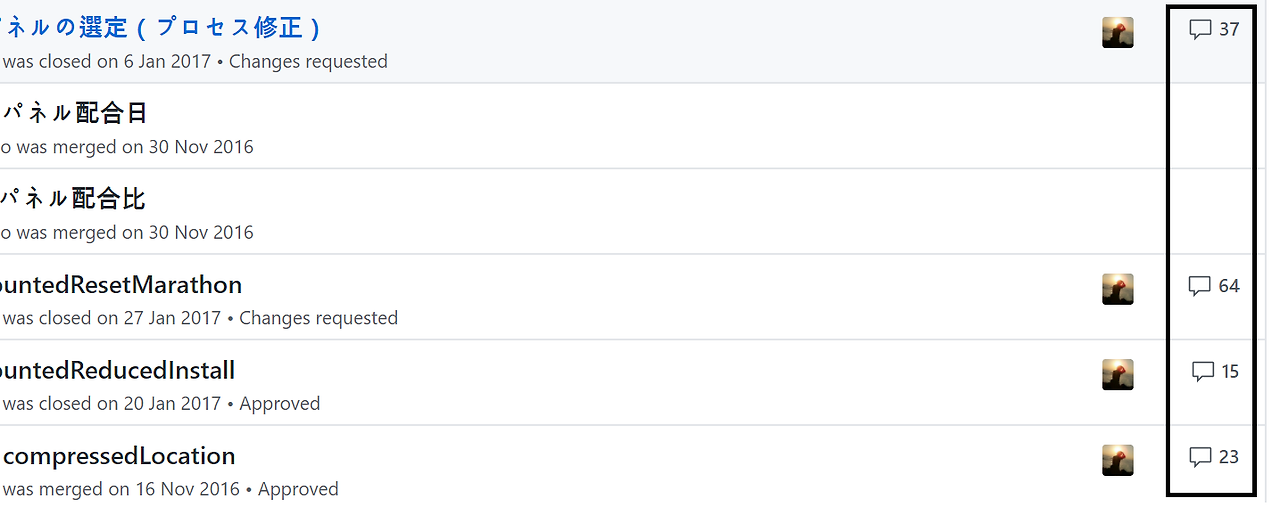Image resolution: width=1280 pixels, height=507 pixels.
Task: Open the compressedLocation pull request title
Action: [119, 456]
